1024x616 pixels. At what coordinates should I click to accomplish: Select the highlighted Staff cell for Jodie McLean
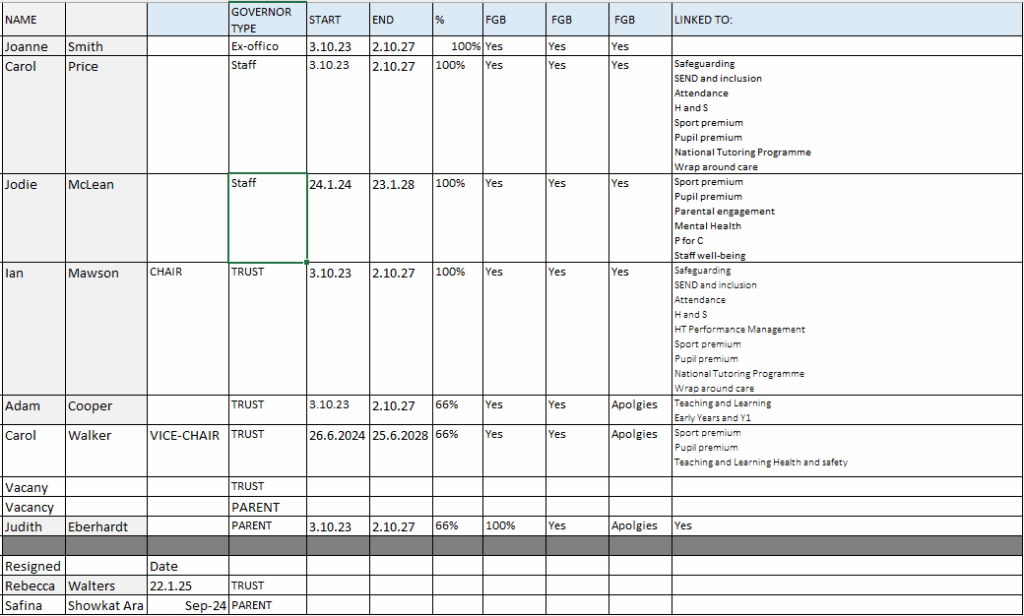tap(267, 218)
